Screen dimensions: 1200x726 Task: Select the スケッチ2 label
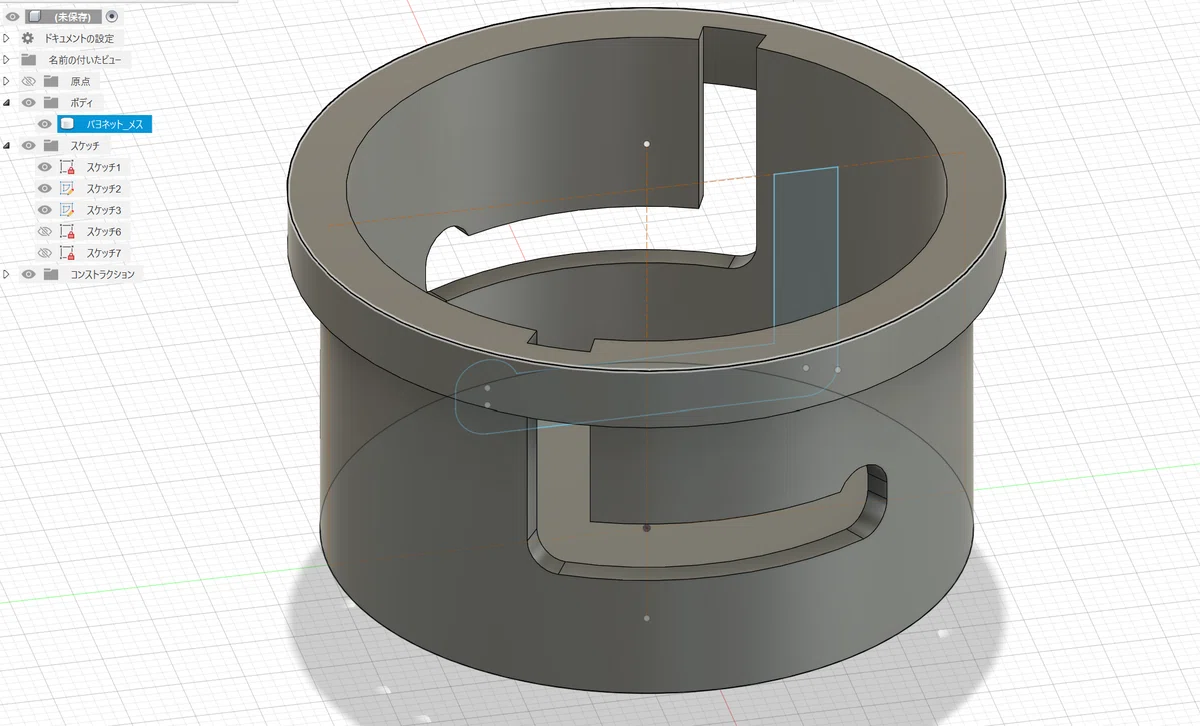[104, 188]
